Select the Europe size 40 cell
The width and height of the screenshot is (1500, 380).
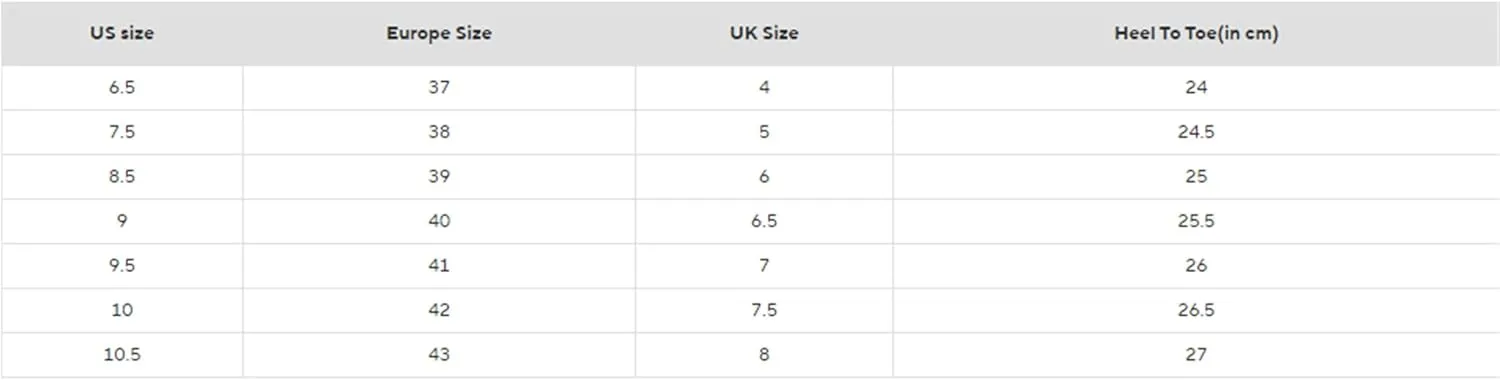pos(439,221)
